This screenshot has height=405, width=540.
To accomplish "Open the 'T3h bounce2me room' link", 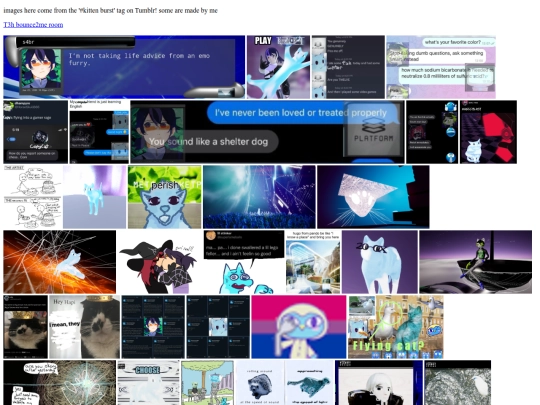I will point(33,24).
